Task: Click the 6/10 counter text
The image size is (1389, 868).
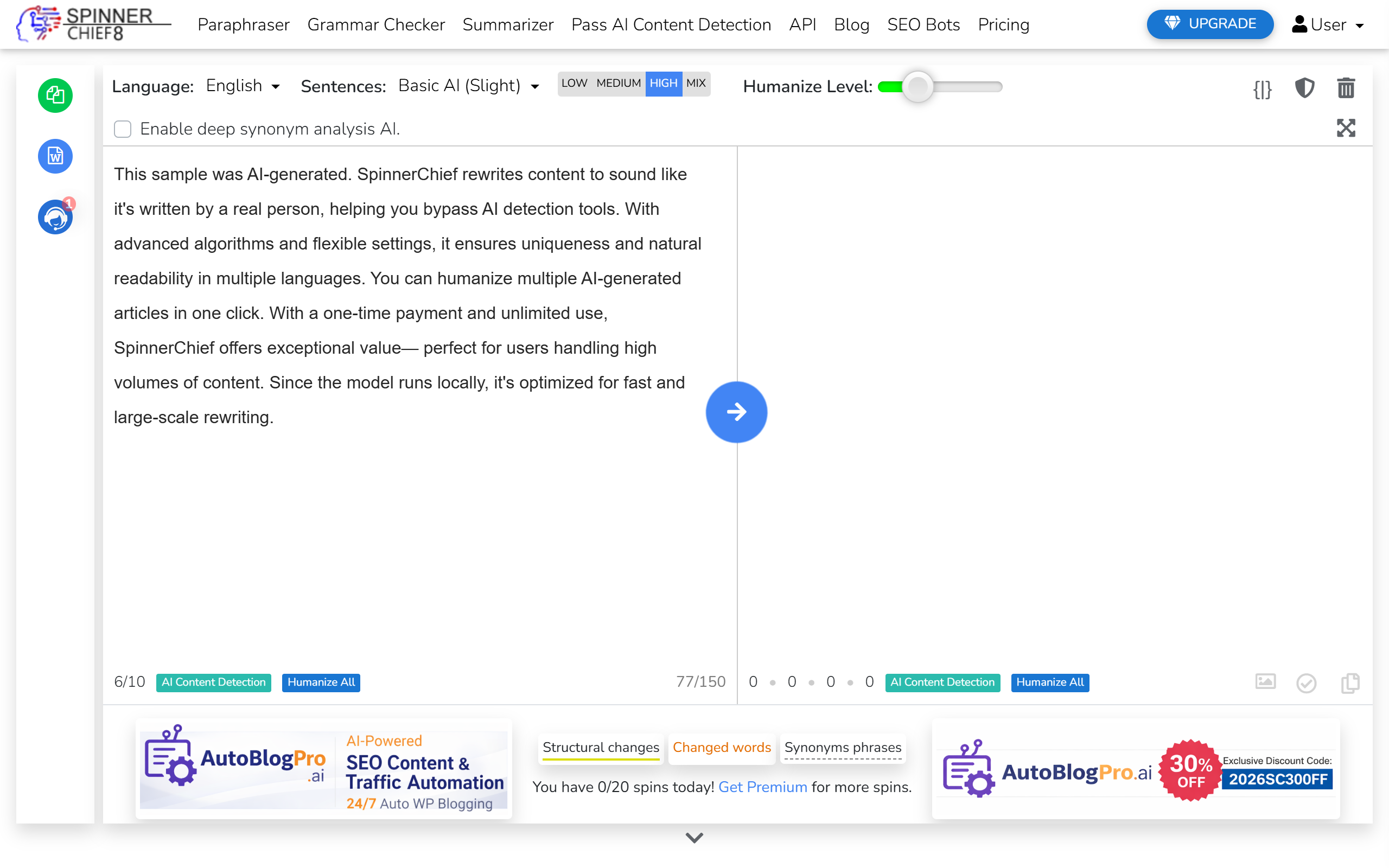Action: point(129,681)
